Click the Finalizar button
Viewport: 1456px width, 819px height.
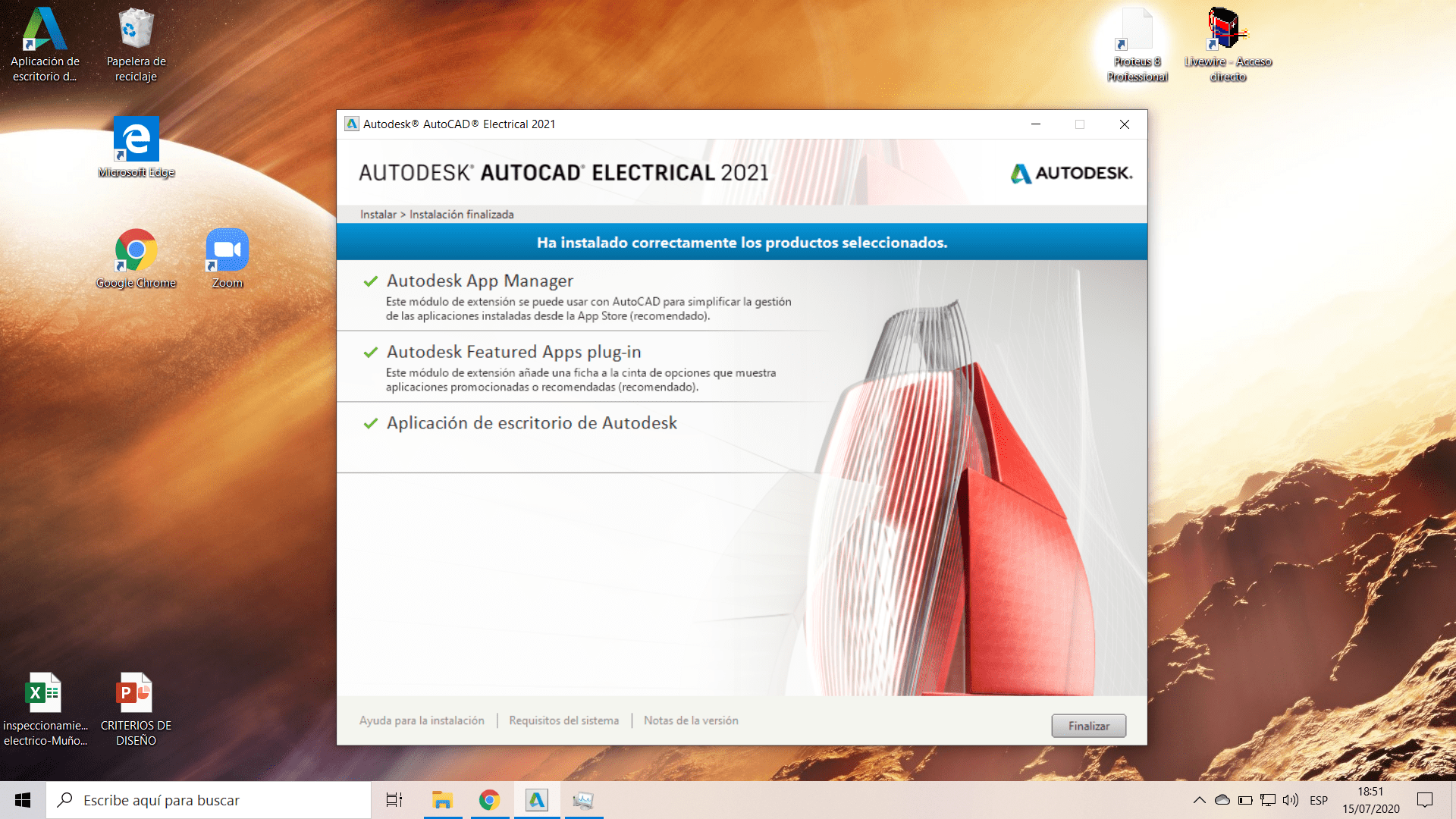click(1088, 726)
